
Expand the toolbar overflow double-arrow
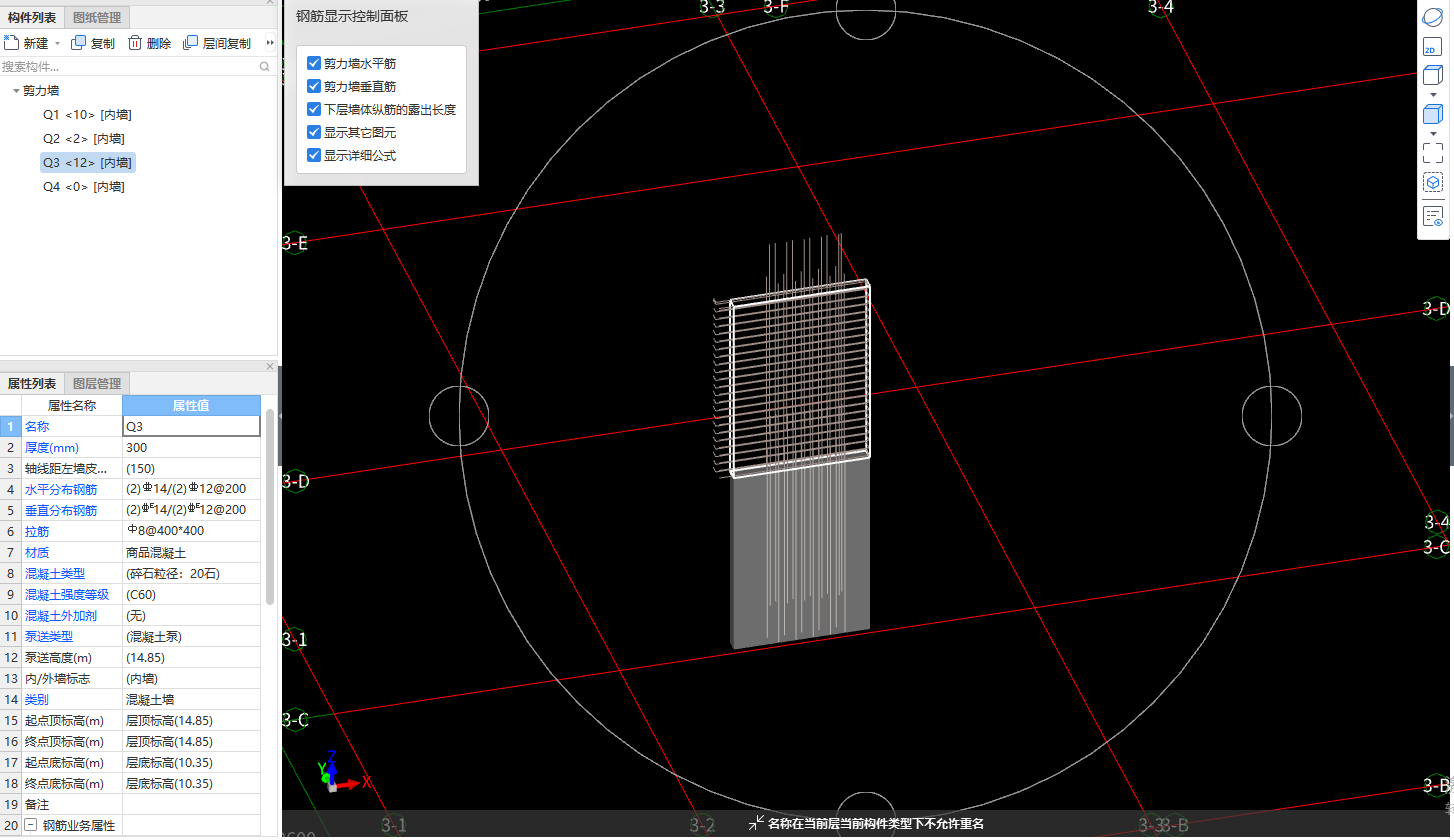pyautogui.click(x=270, y=43)
